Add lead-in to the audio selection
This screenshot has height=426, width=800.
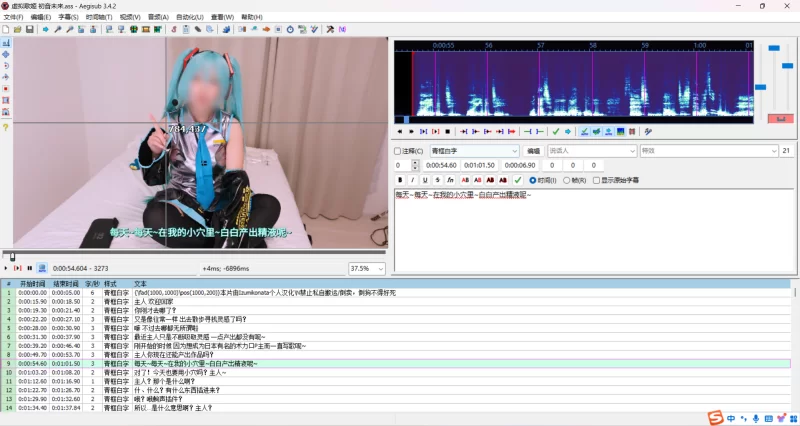[x=528, y=132]
